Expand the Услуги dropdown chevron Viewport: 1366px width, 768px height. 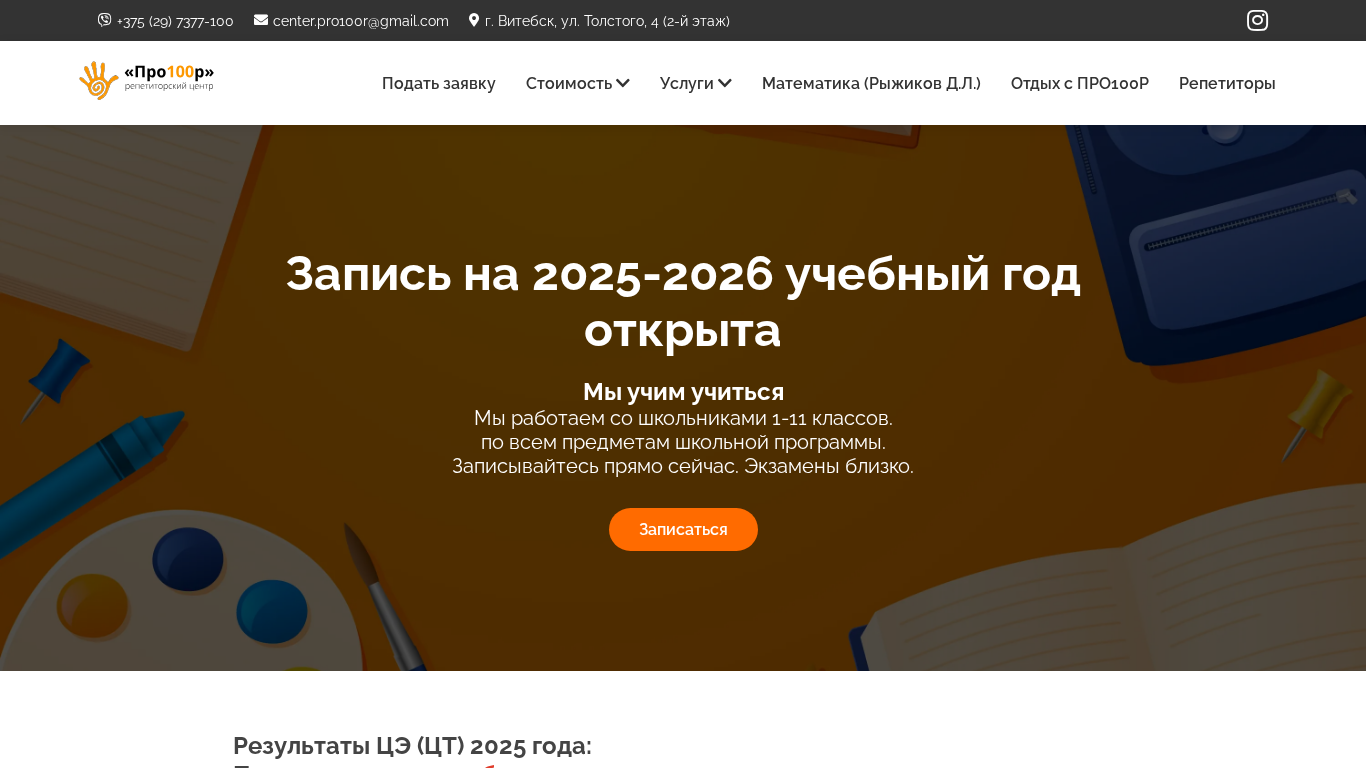click(725, 83)
